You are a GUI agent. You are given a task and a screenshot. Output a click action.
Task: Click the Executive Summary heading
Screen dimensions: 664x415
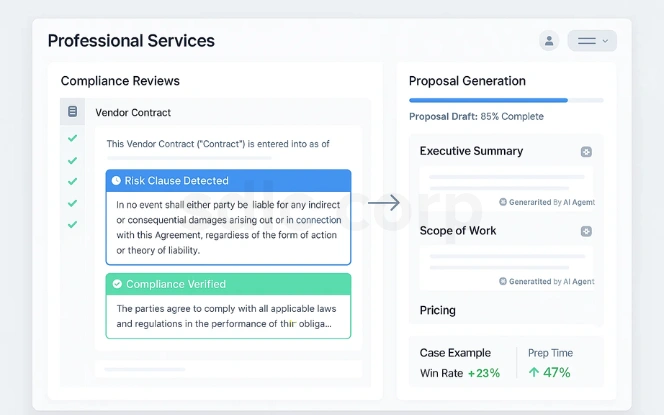point(471,151)
